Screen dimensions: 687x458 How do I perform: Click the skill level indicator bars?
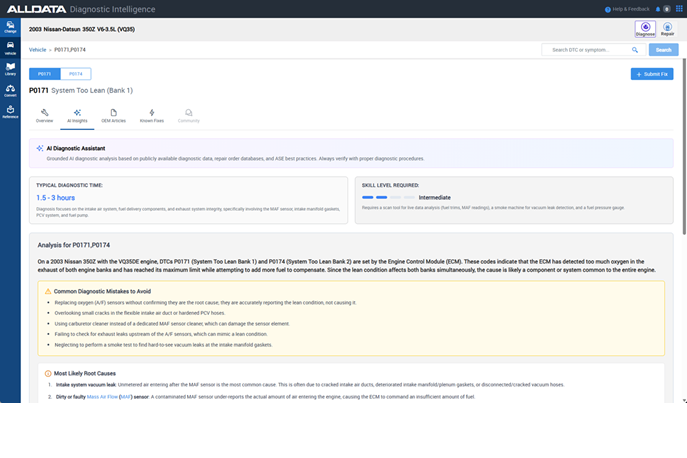[x=388, y=198]
